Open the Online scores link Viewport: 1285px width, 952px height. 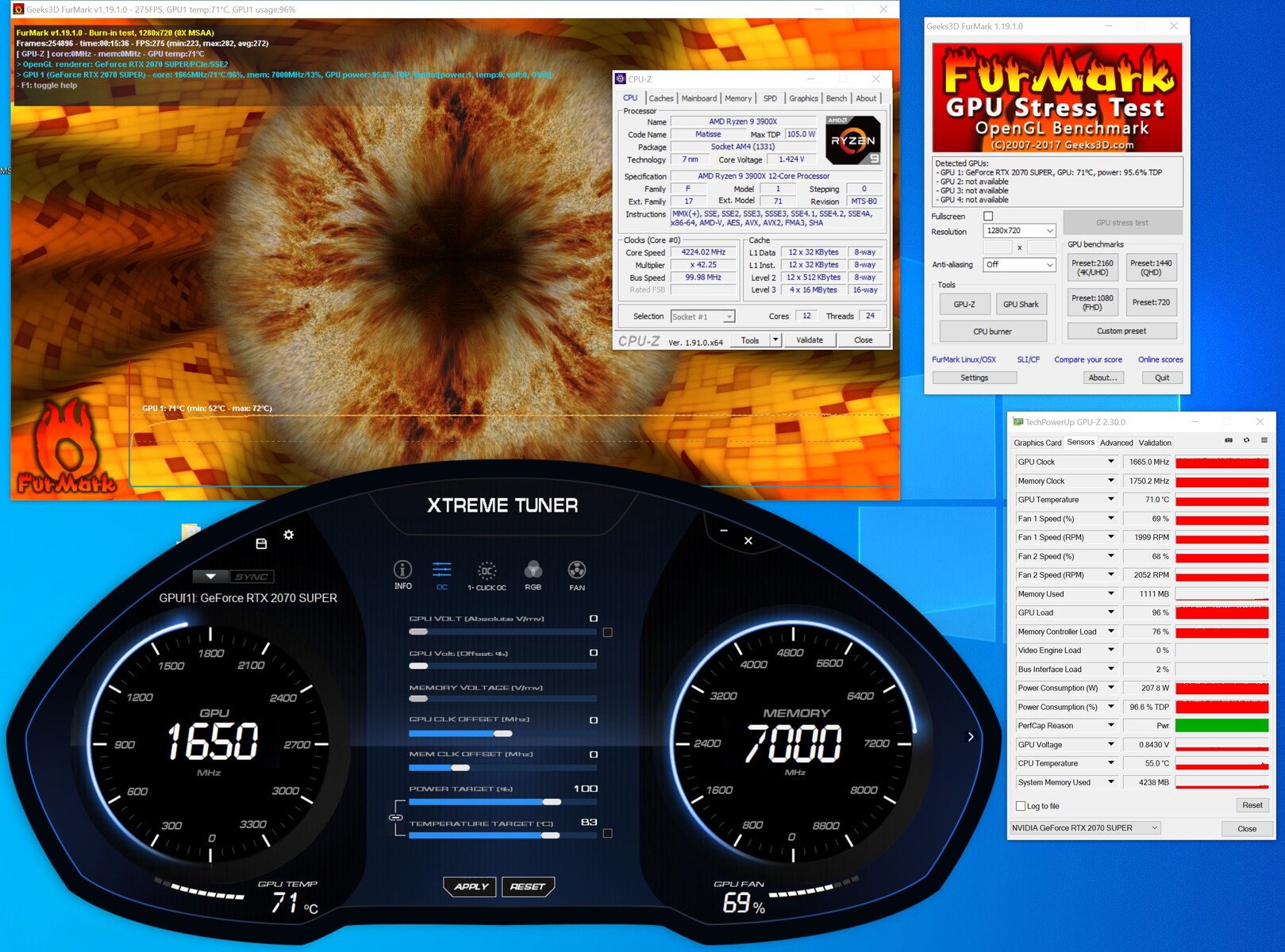pyautogui.click(x=1160, y=359)
